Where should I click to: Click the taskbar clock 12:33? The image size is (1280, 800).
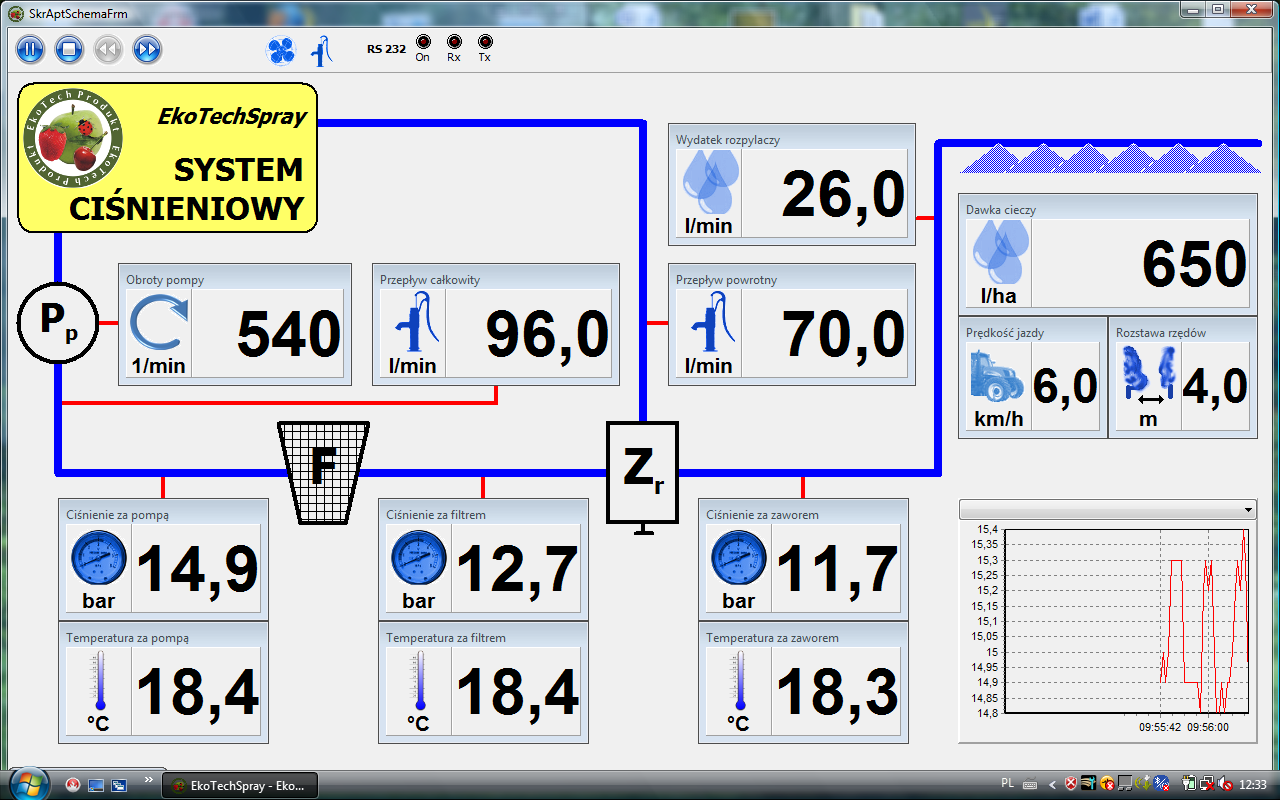pyautogui.click(x=1253, y=785)
